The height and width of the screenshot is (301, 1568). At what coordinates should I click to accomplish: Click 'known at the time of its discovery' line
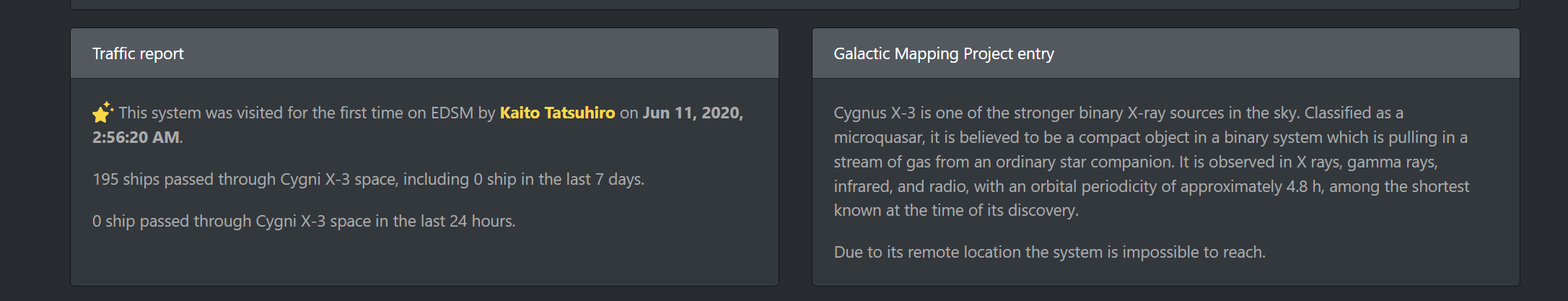pyautogui.click(x=956, y=210)
